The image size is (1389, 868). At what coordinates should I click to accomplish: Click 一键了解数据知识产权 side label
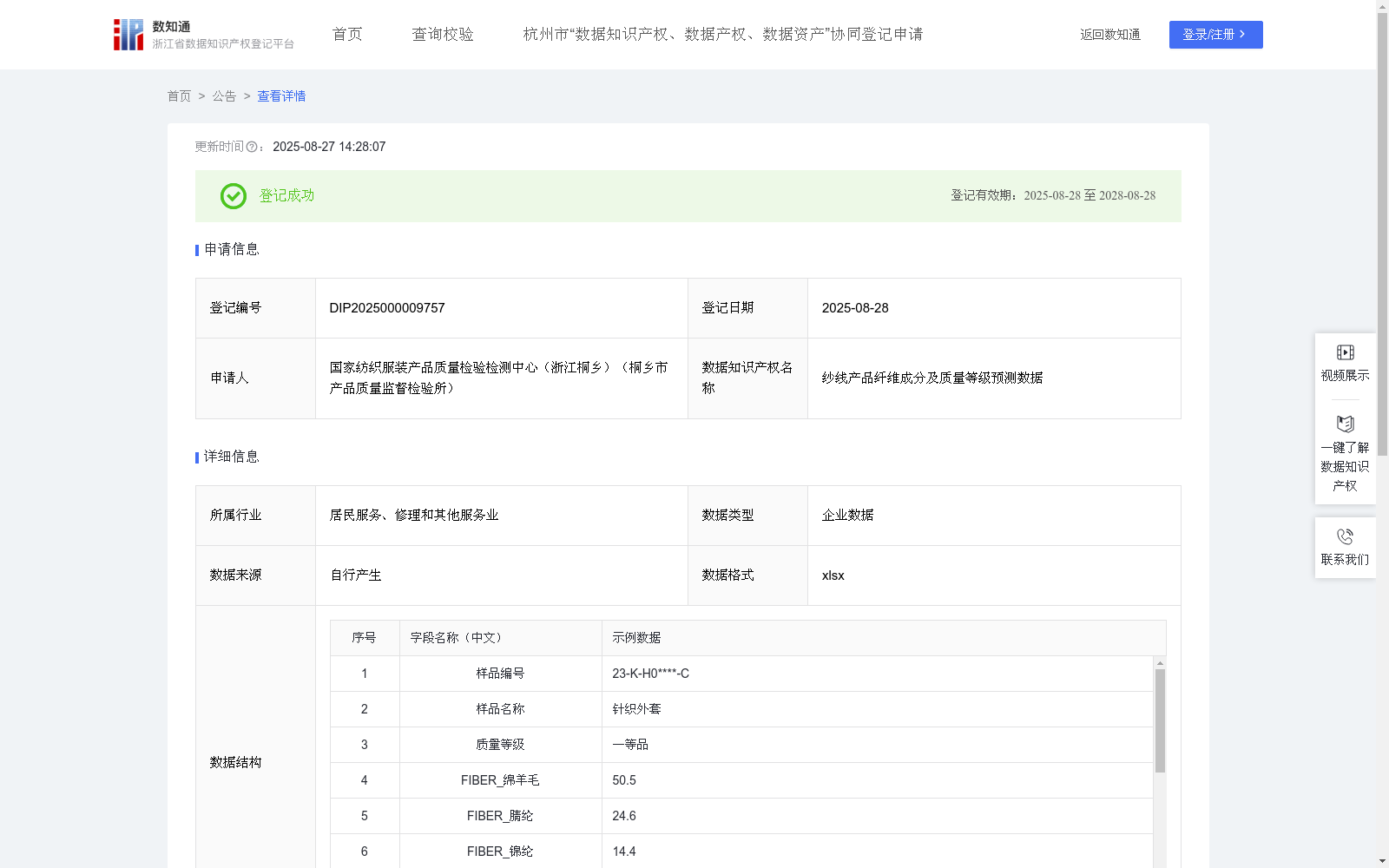(x=1345, y=466)
